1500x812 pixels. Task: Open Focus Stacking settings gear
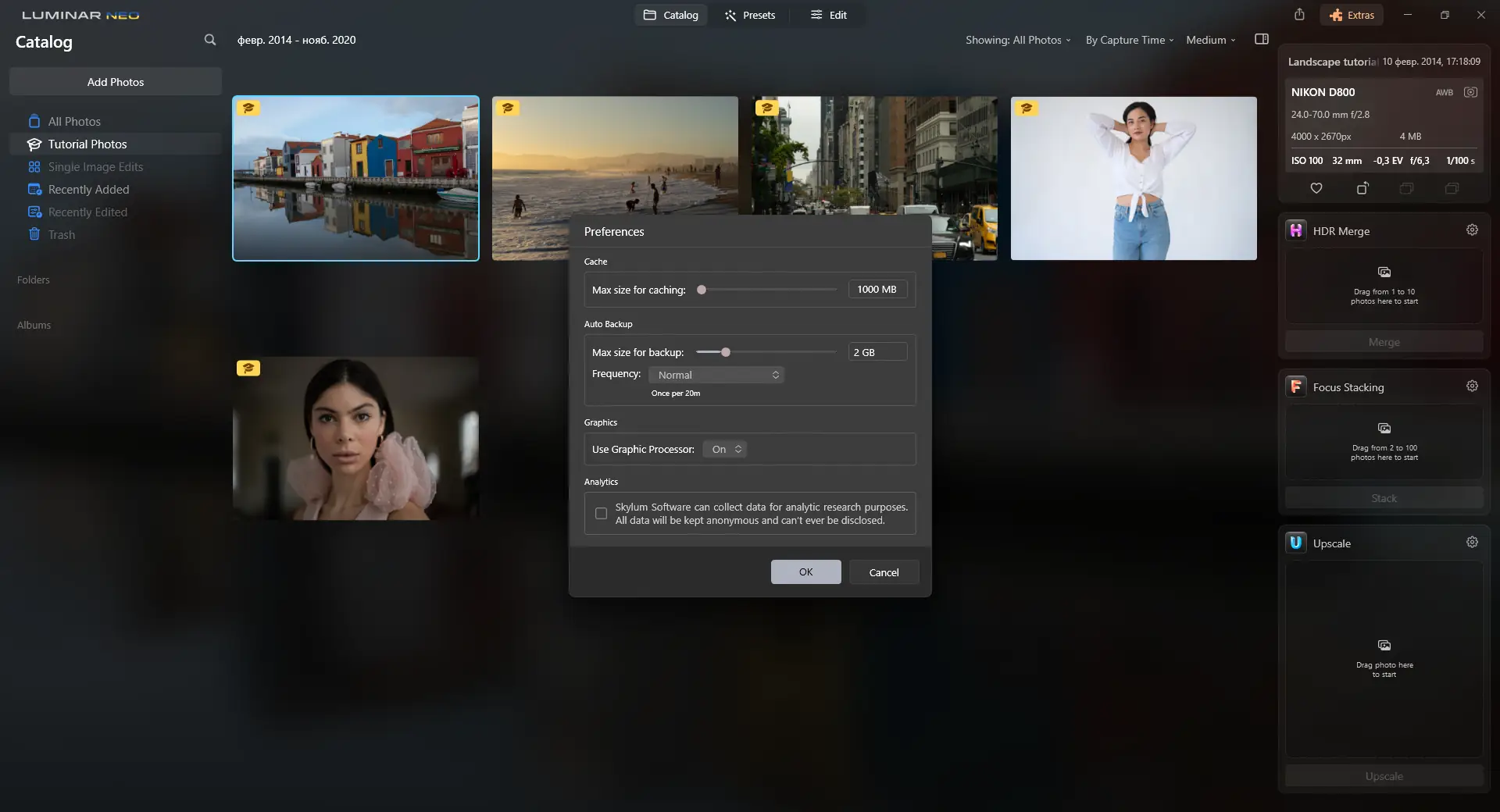[x=1472, y=386]
